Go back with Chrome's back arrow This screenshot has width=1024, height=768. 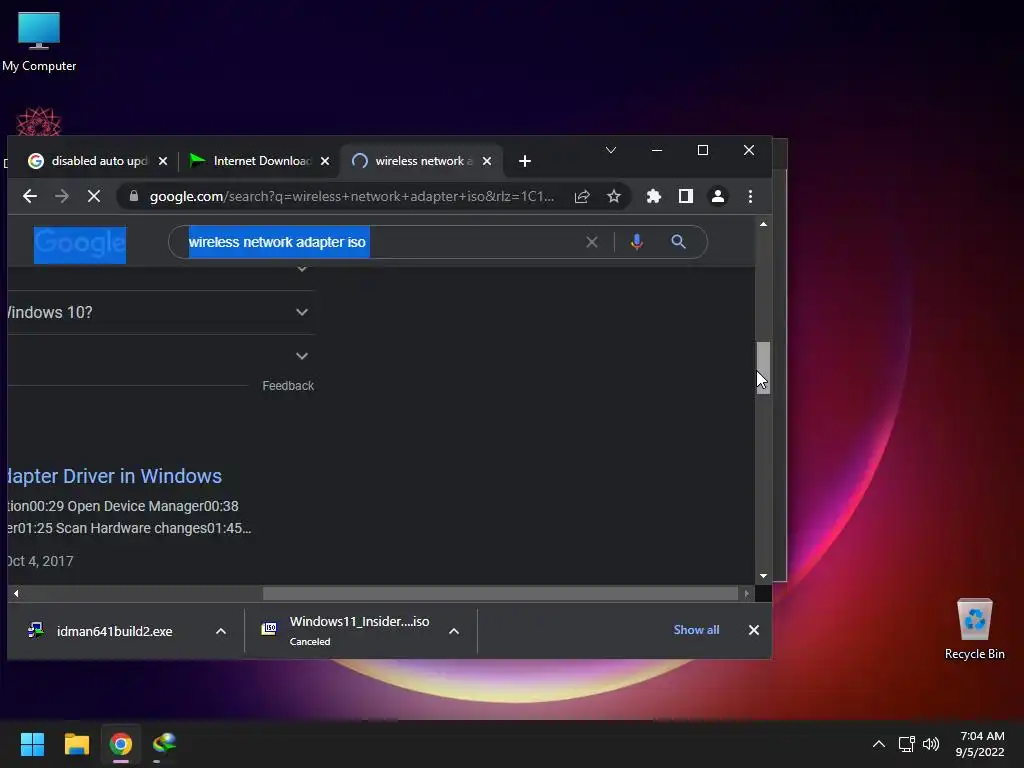29,196
